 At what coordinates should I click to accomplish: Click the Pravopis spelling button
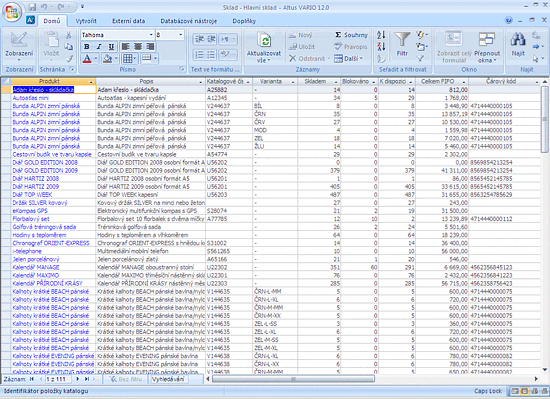351,47
